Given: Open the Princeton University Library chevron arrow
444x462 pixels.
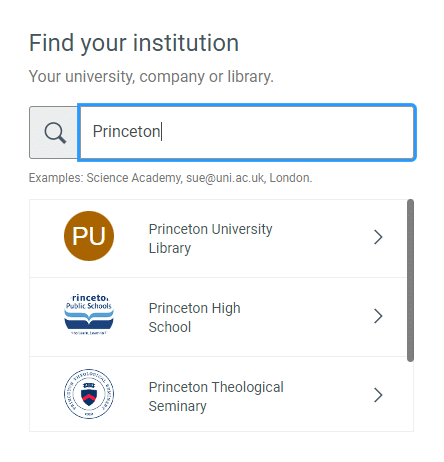Looking at the screenshot, I should (378, 237).
